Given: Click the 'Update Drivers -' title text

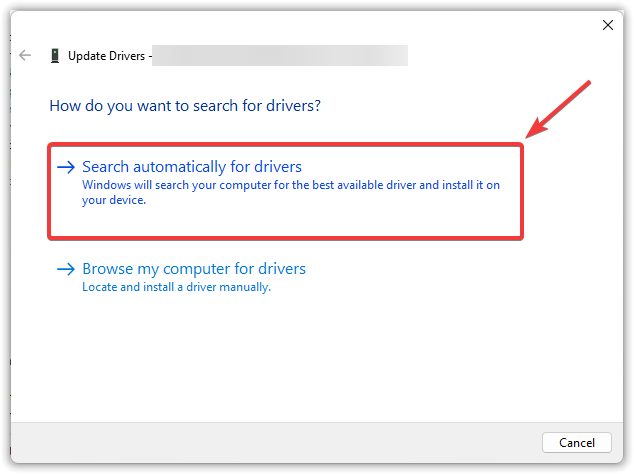Looking at the screenshot, I should click(x=110, y=56).
